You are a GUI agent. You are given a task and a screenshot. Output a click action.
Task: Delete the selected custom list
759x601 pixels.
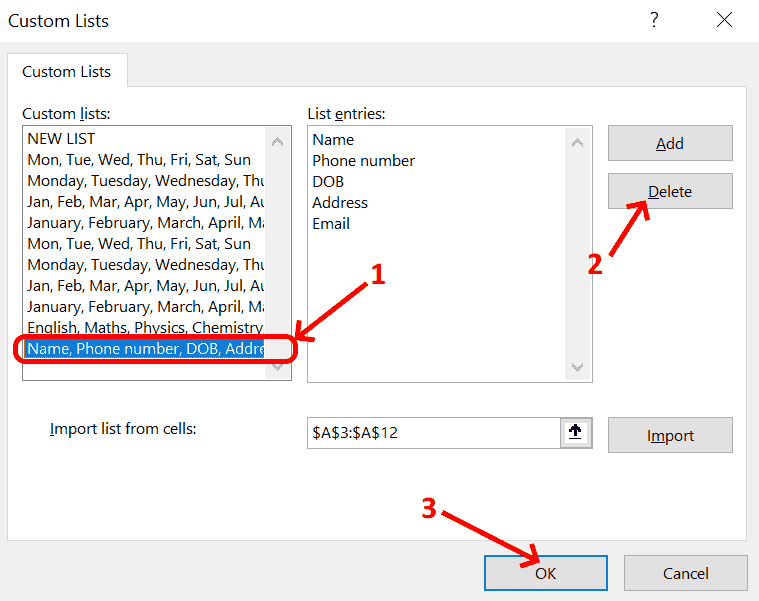coord(670,191)
